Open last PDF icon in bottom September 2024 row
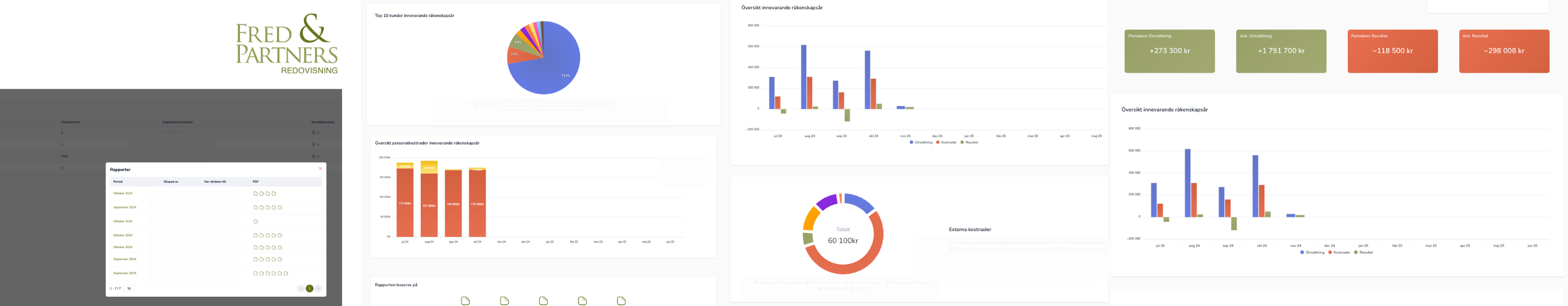 pos(286,273)
